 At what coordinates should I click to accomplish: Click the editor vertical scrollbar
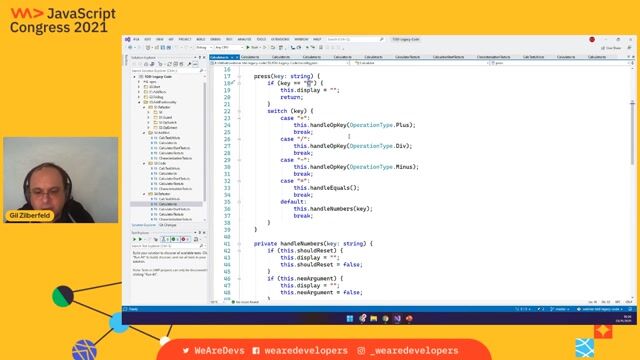[x=632, y=133]
